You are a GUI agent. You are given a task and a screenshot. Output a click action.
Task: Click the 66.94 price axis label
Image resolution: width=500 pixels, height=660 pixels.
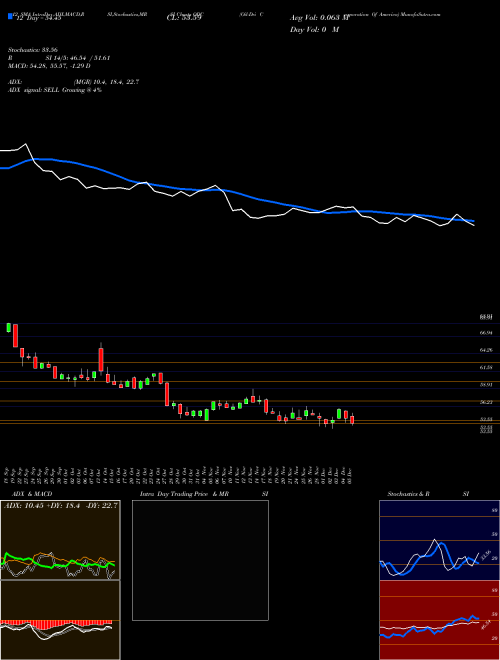coord(486,333)
